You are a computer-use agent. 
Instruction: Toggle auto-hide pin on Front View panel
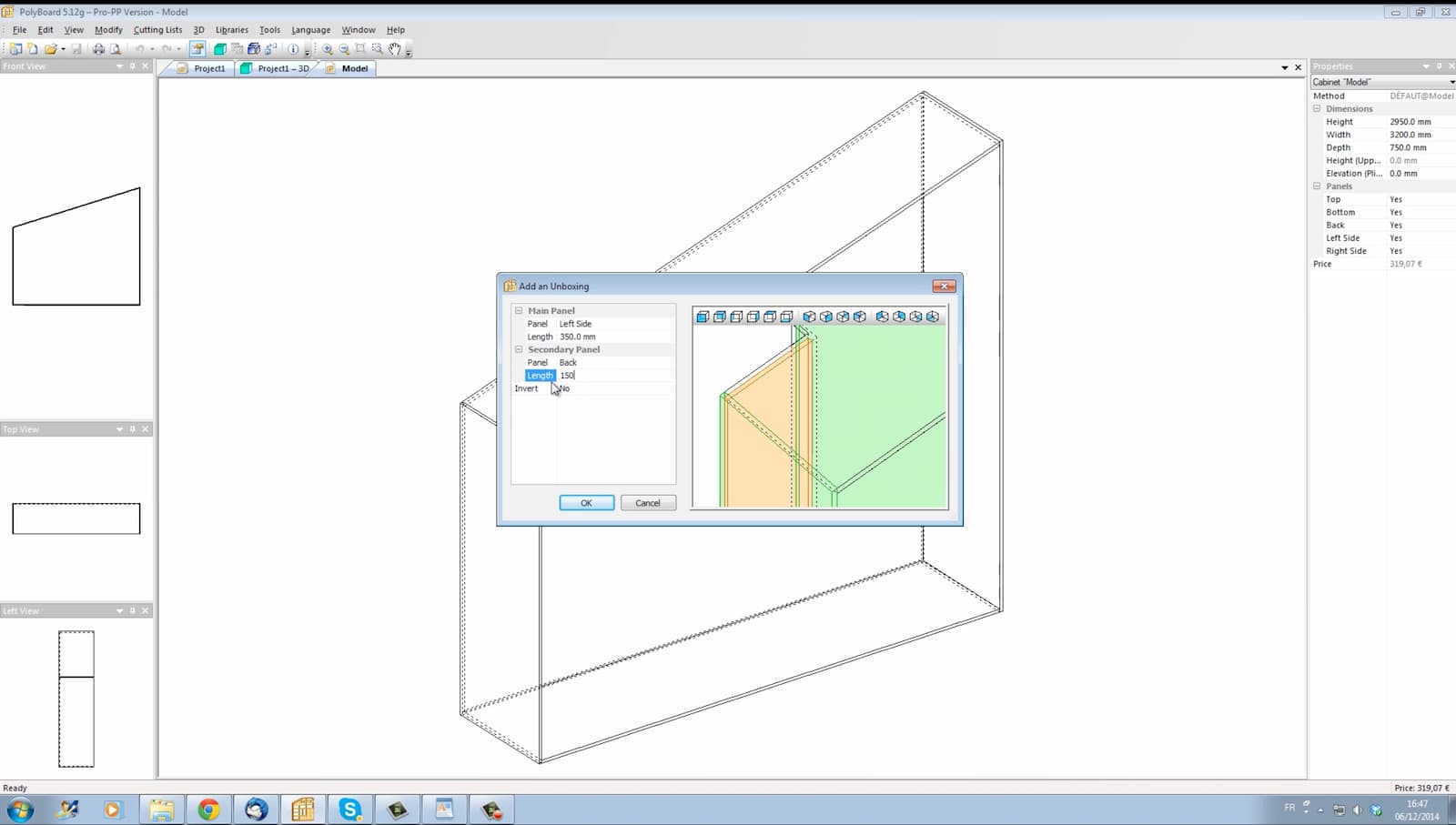[132, 66]
